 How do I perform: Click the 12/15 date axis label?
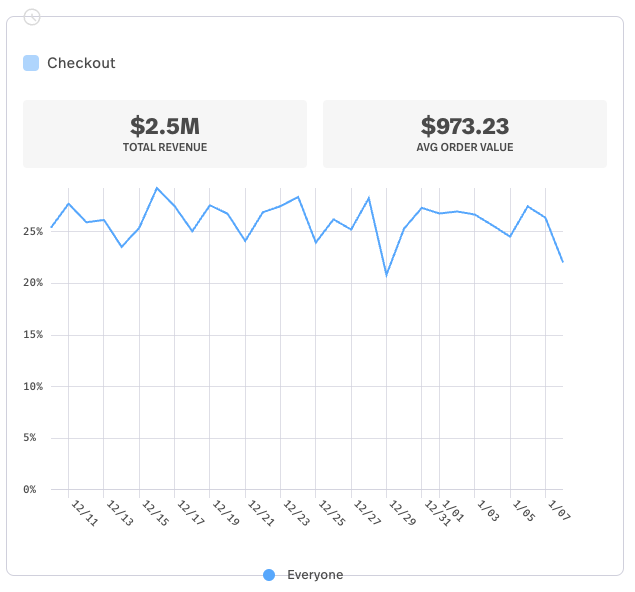pos(155,514)
